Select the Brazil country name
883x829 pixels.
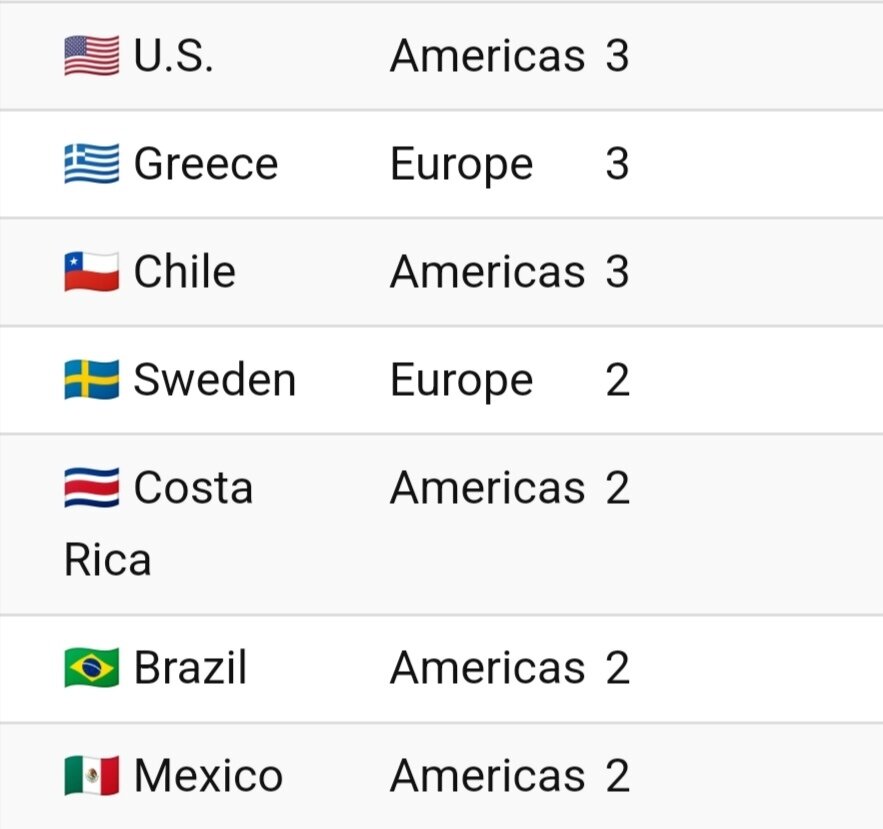coord(190,668)
